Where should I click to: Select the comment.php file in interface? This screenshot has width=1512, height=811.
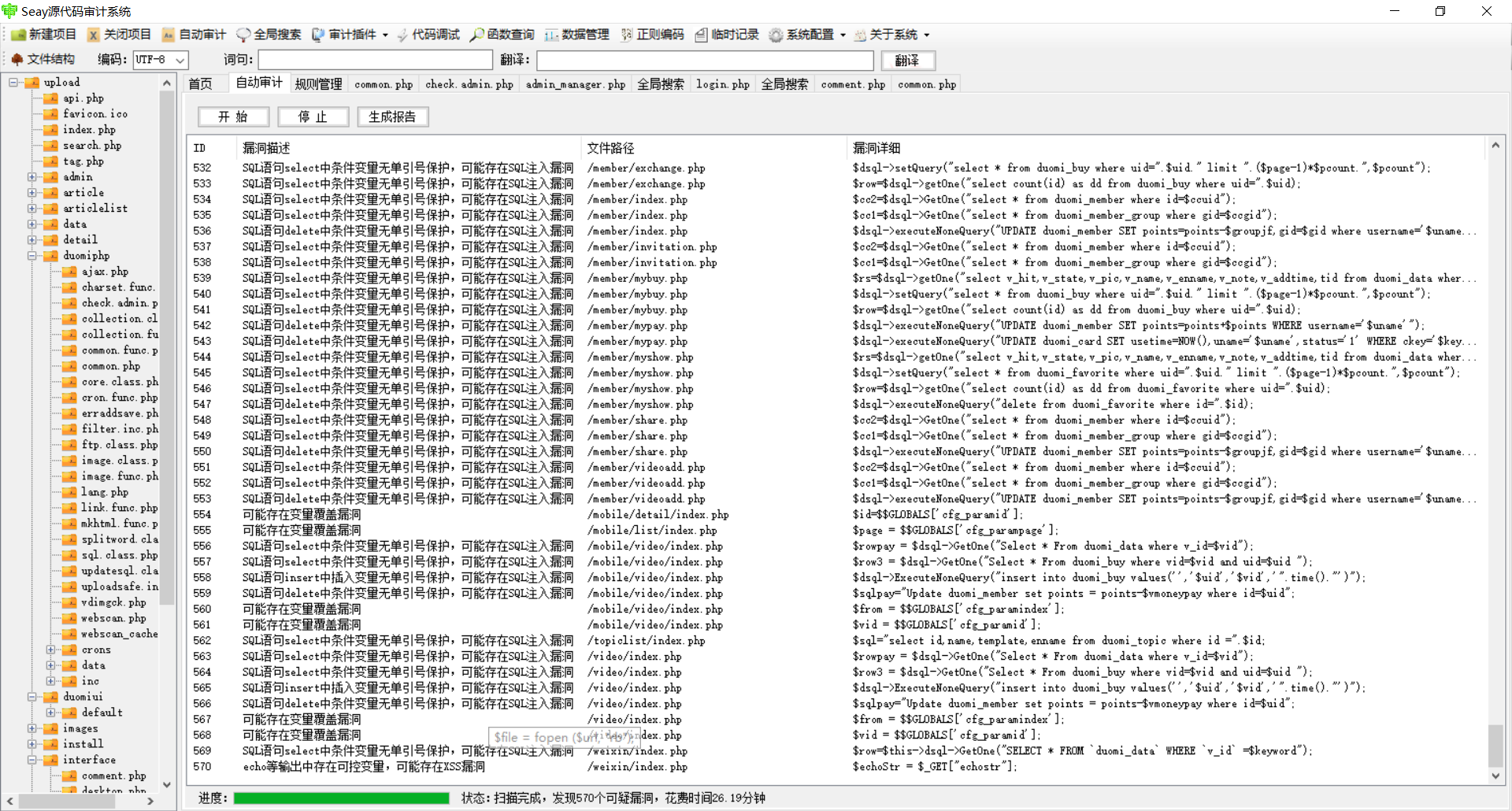[x=113, y=776]
